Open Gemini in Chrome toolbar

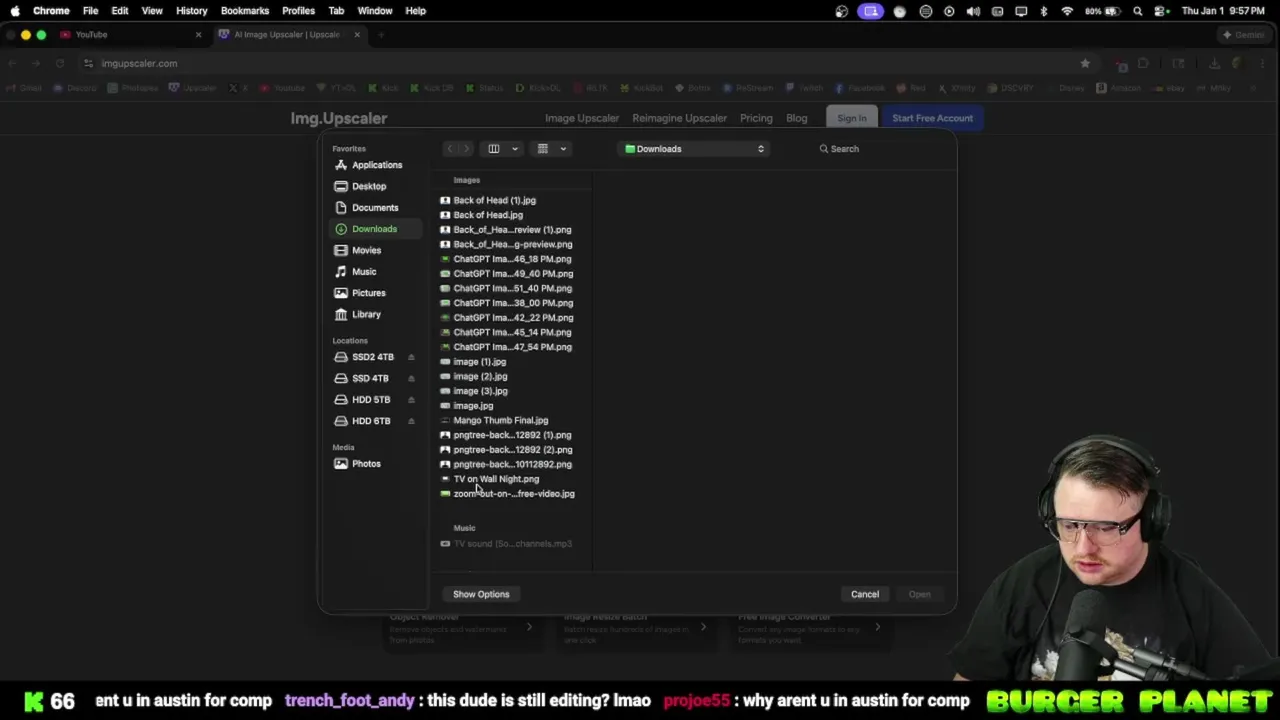[x=1244, y=35]
